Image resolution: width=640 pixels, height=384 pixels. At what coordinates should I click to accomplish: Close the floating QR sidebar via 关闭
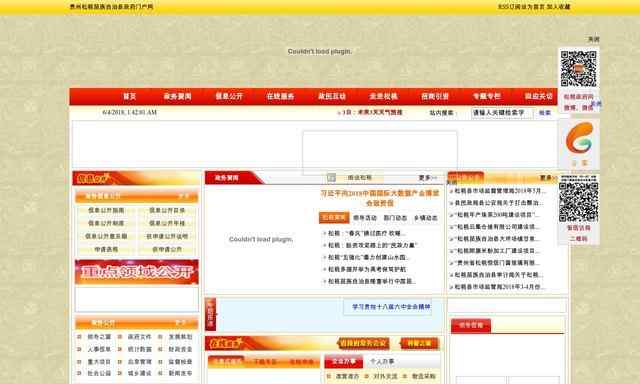tap(593, 39)
